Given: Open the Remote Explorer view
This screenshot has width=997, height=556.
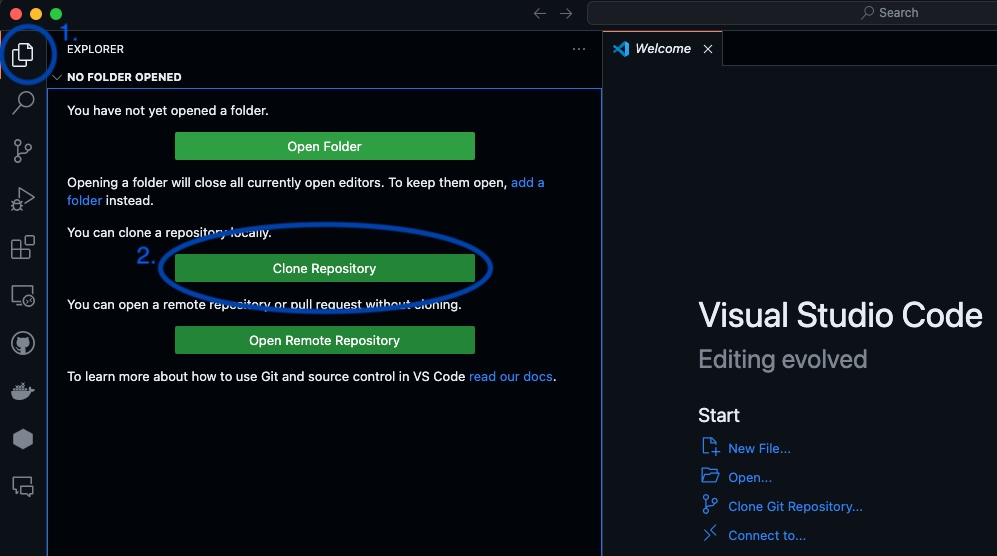Looking at the screenshot, I should pos(22,296).
